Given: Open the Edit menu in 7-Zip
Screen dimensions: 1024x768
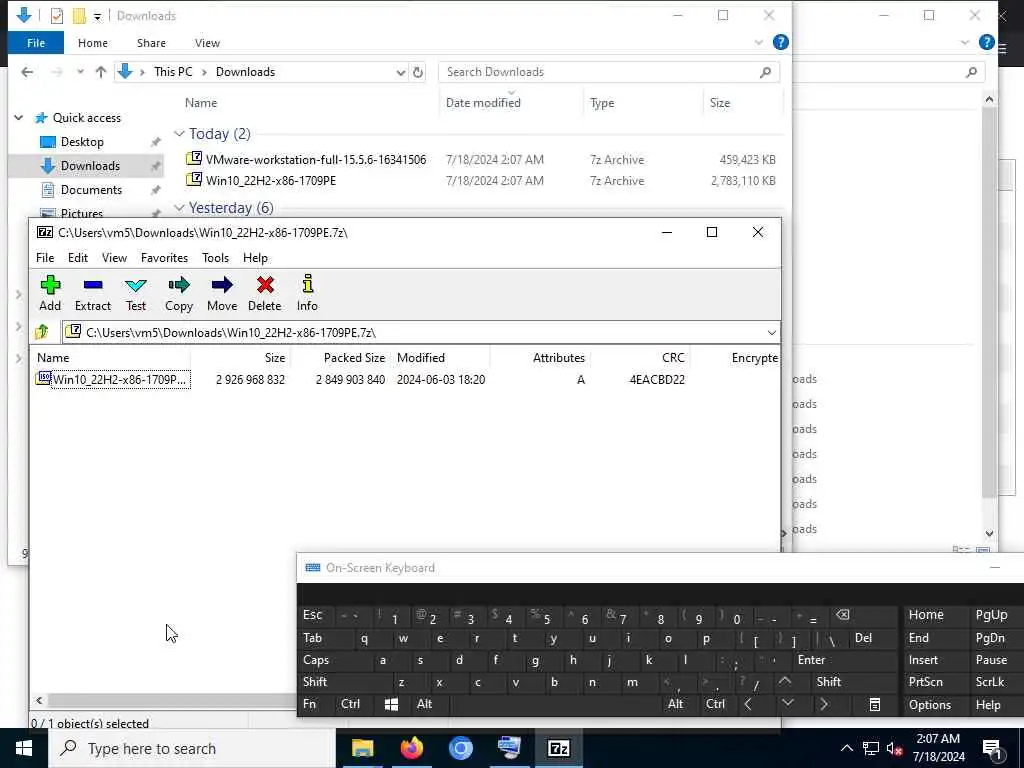Looking at the screenshot, I should tap(78, 258).
